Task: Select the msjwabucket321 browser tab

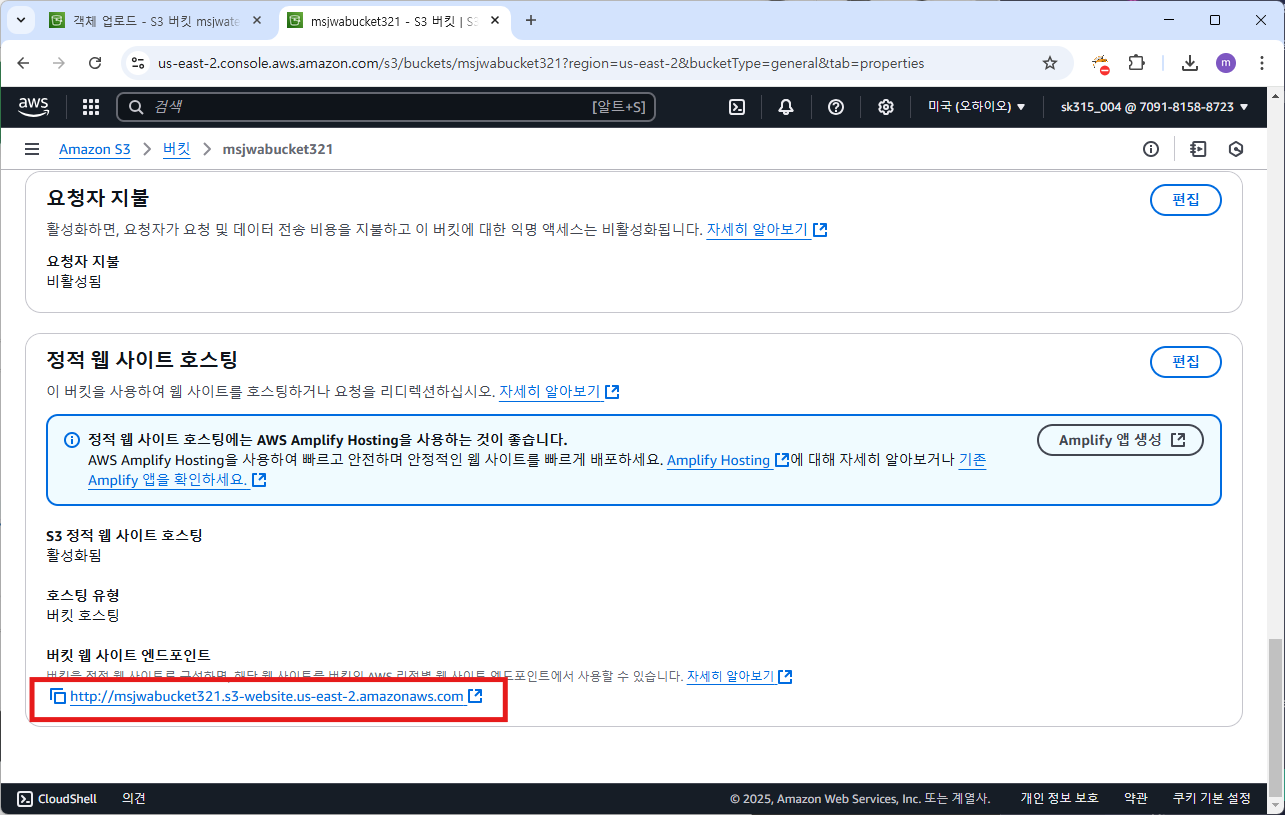Action: (393, 20)
